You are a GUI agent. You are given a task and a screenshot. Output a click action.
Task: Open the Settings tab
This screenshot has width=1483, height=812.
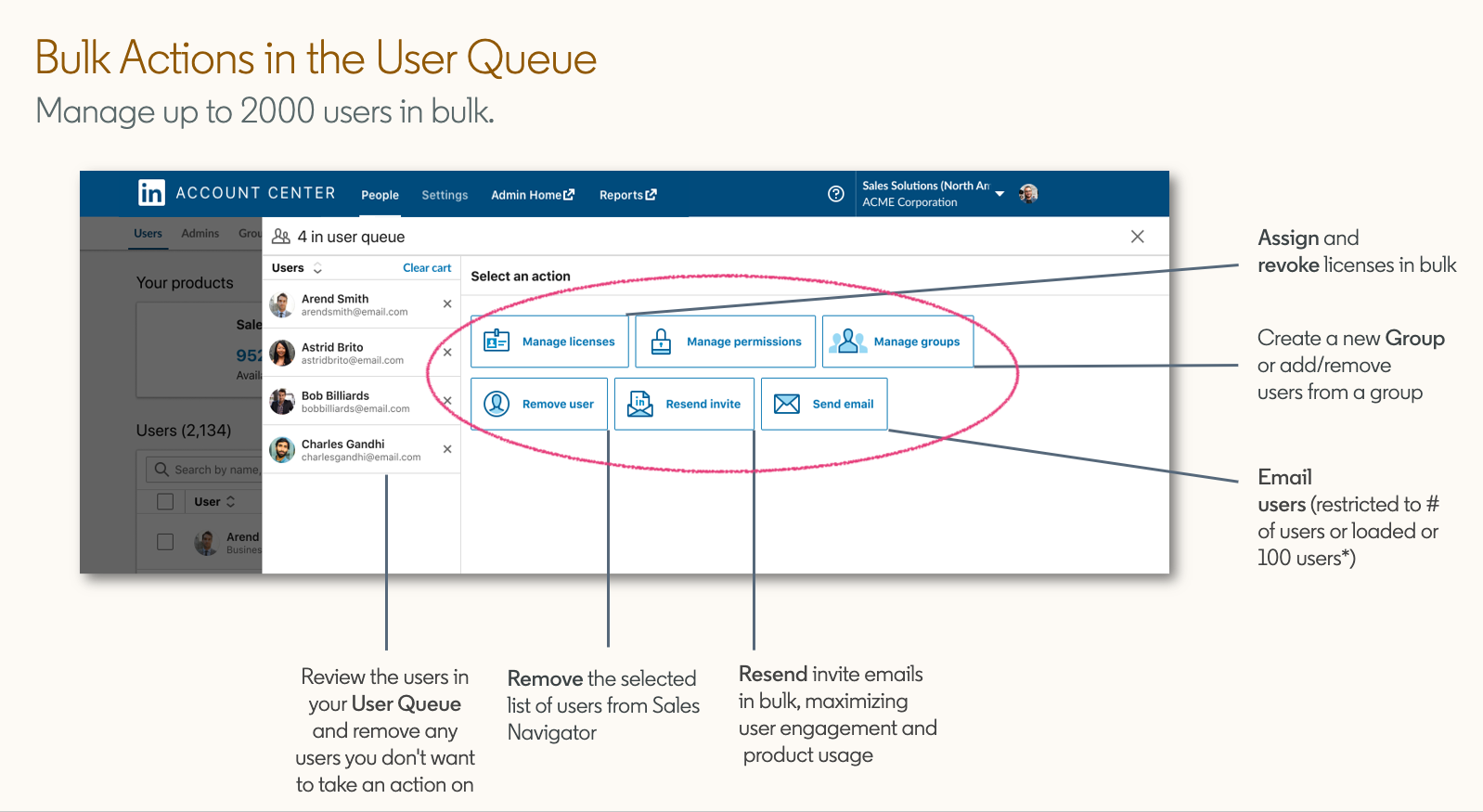click(x=445, y=195)
